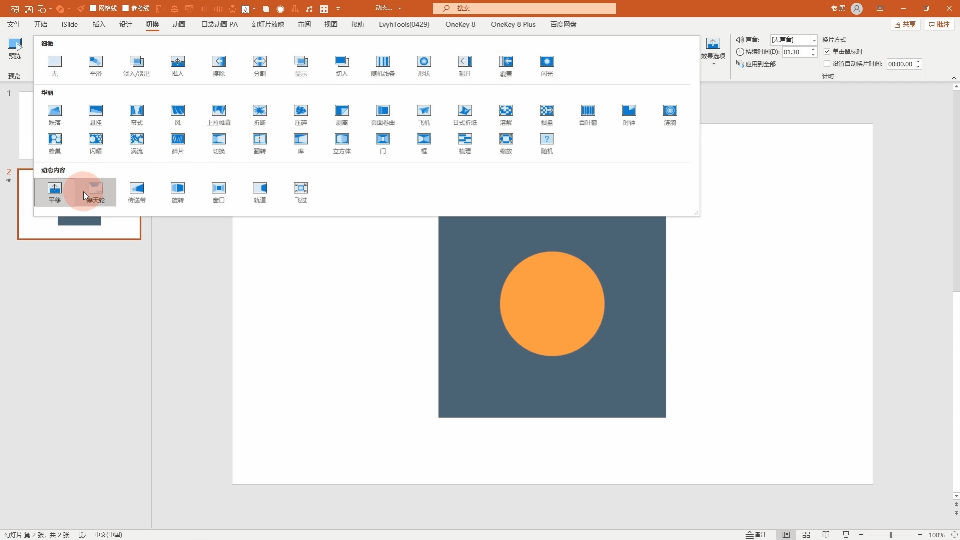Screen dimensions: 960x540
Task: Apply the 蜂巢 (Honeycomb) transition
Action: (x=54, y=143)
